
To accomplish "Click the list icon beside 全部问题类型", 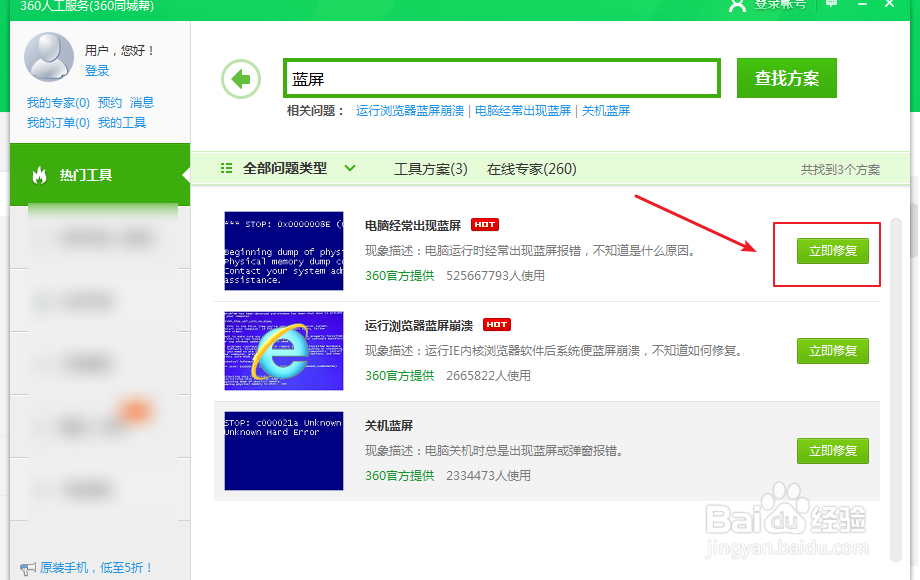I will (226, 168).
